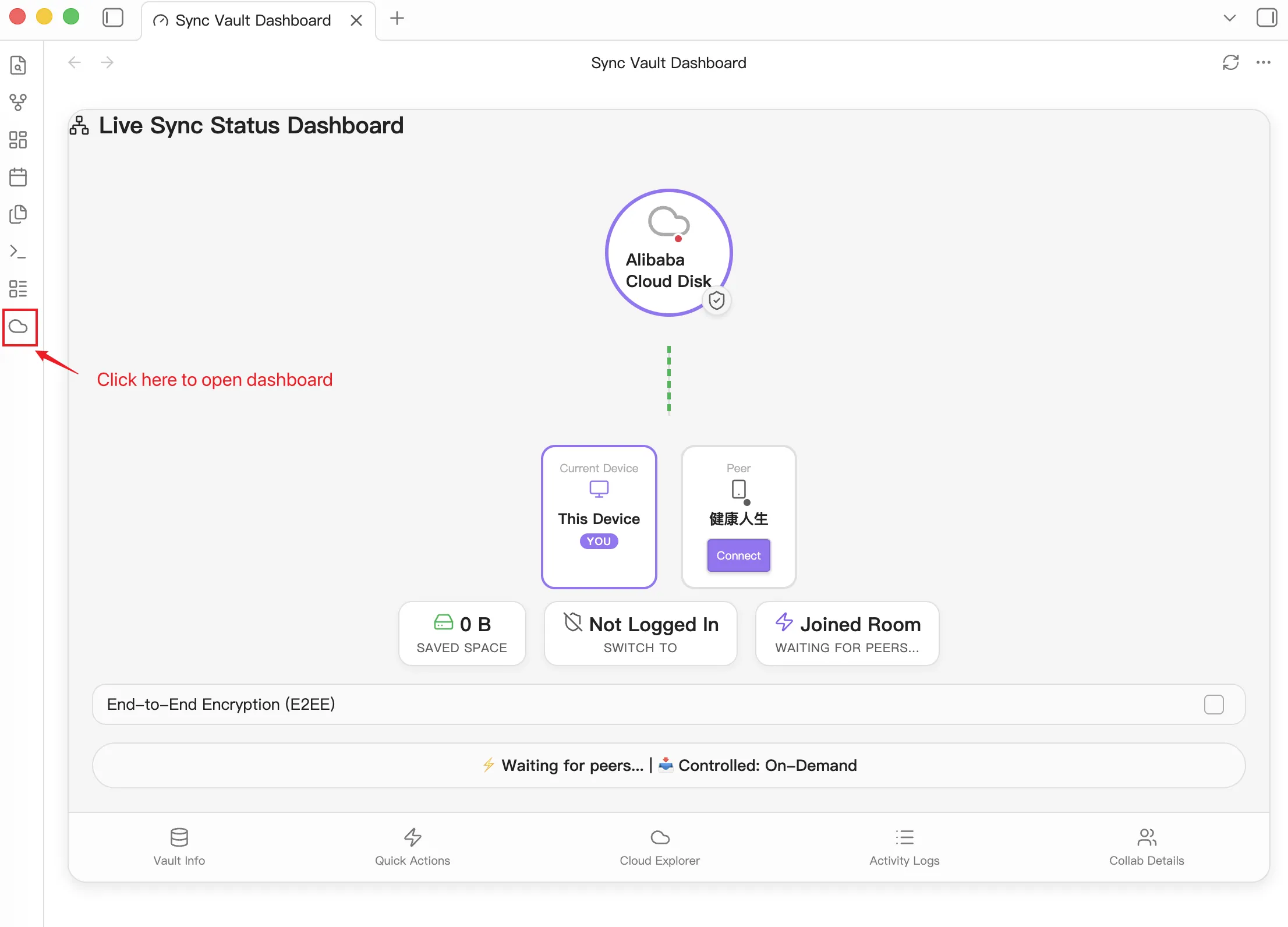Click the Alibaba Cloud Disk cloud icon

click(x=668, y=221)
